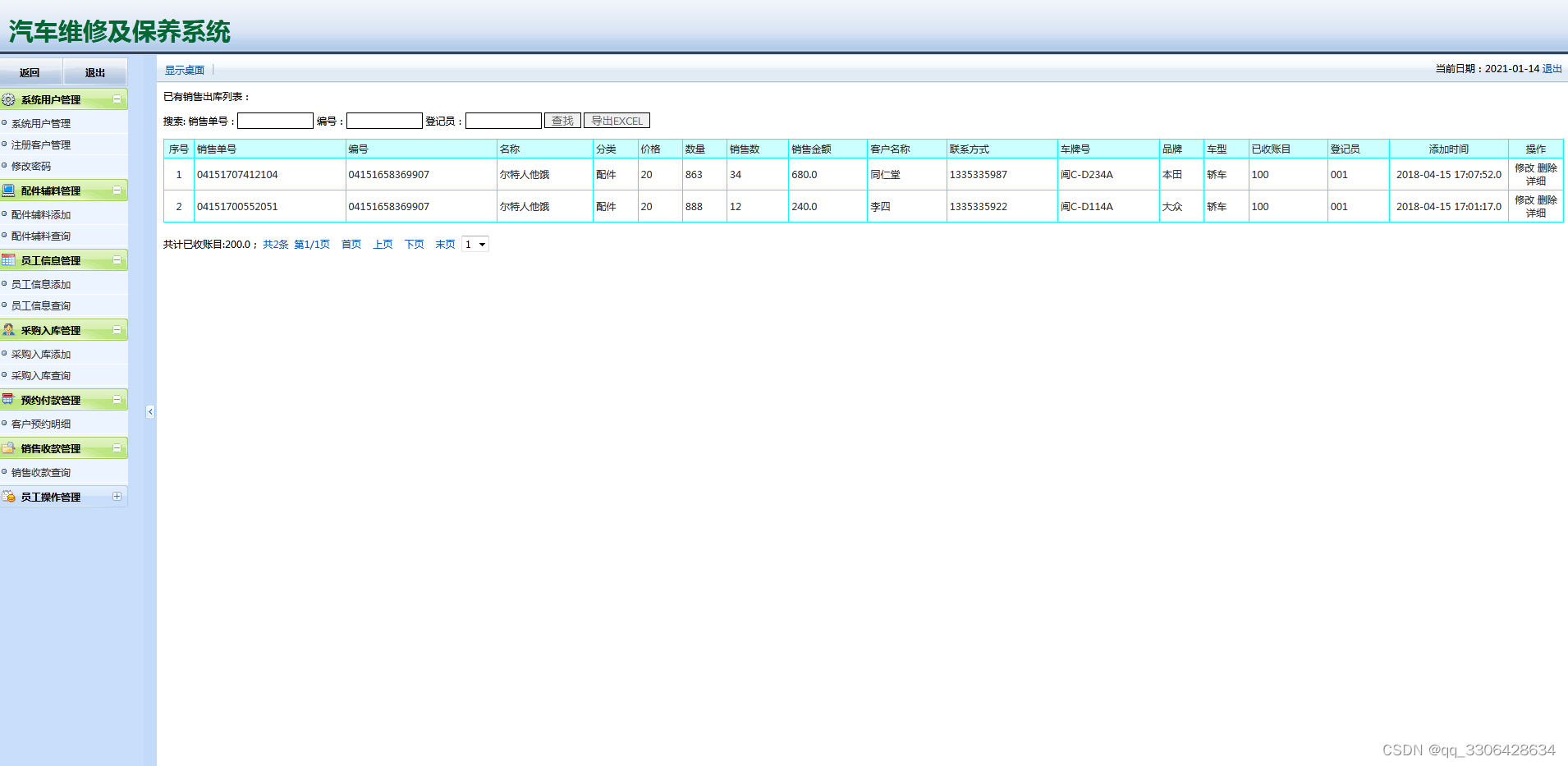Viewport: 1568px width, 766px height.
Task: Click the computer icon beside 配件辅料管理
Action: tap(8, 190)
